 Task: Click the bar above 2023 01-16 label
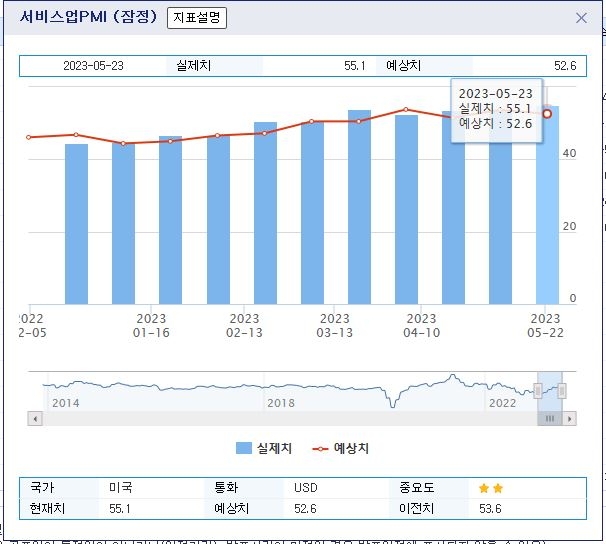(170, 220)
